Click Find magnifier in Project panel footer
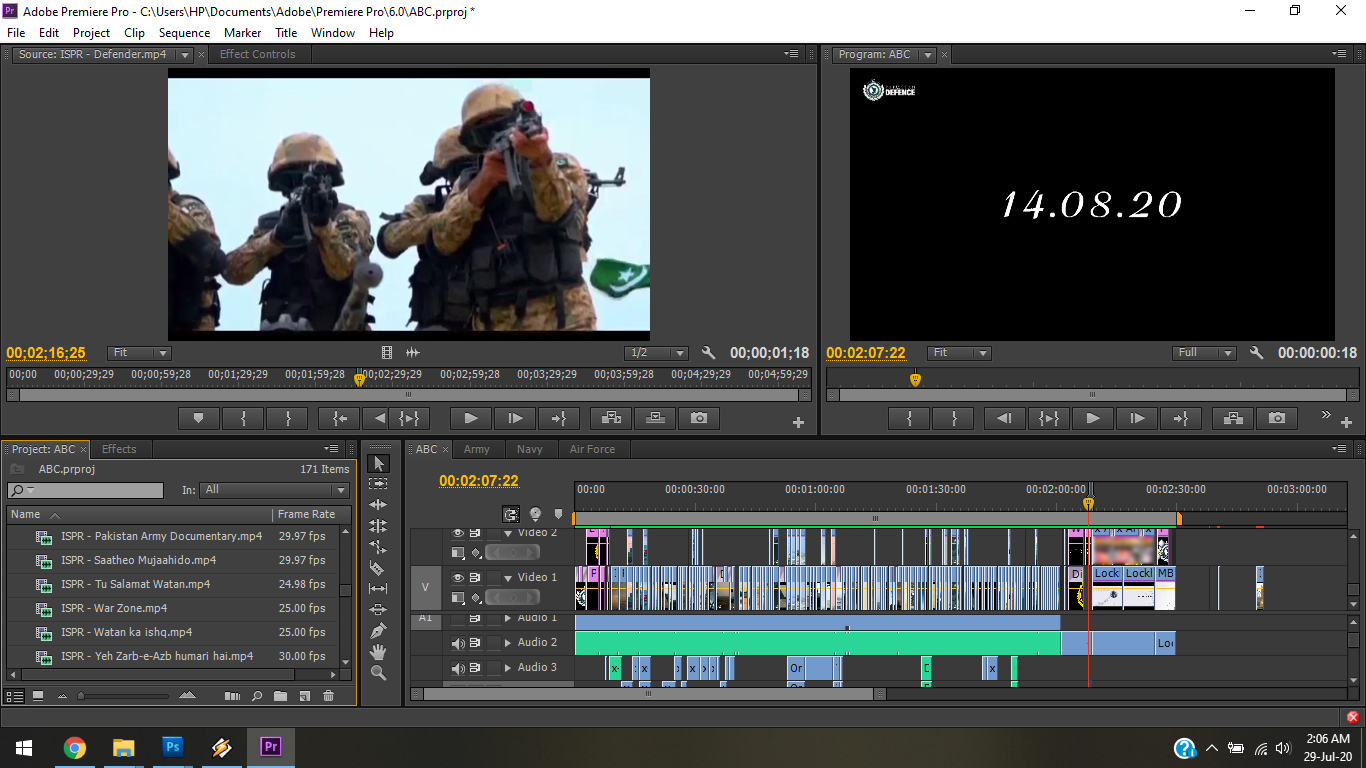Screen dimensions: 1366x768 click(257, 696)
